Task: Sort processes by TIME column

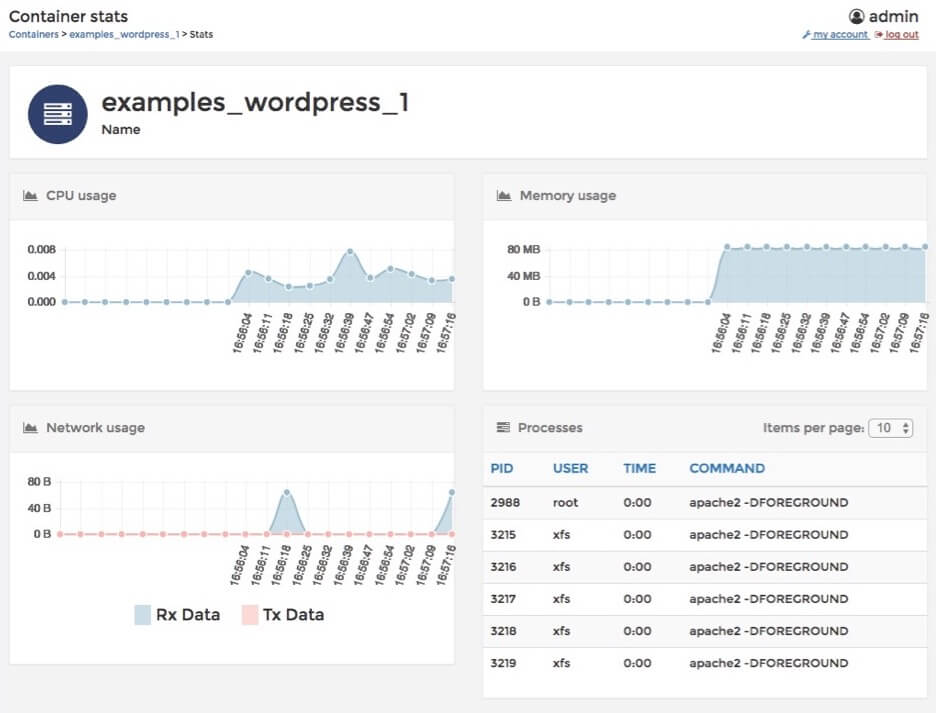Action: pyautogui.click(x=639, y=468)
